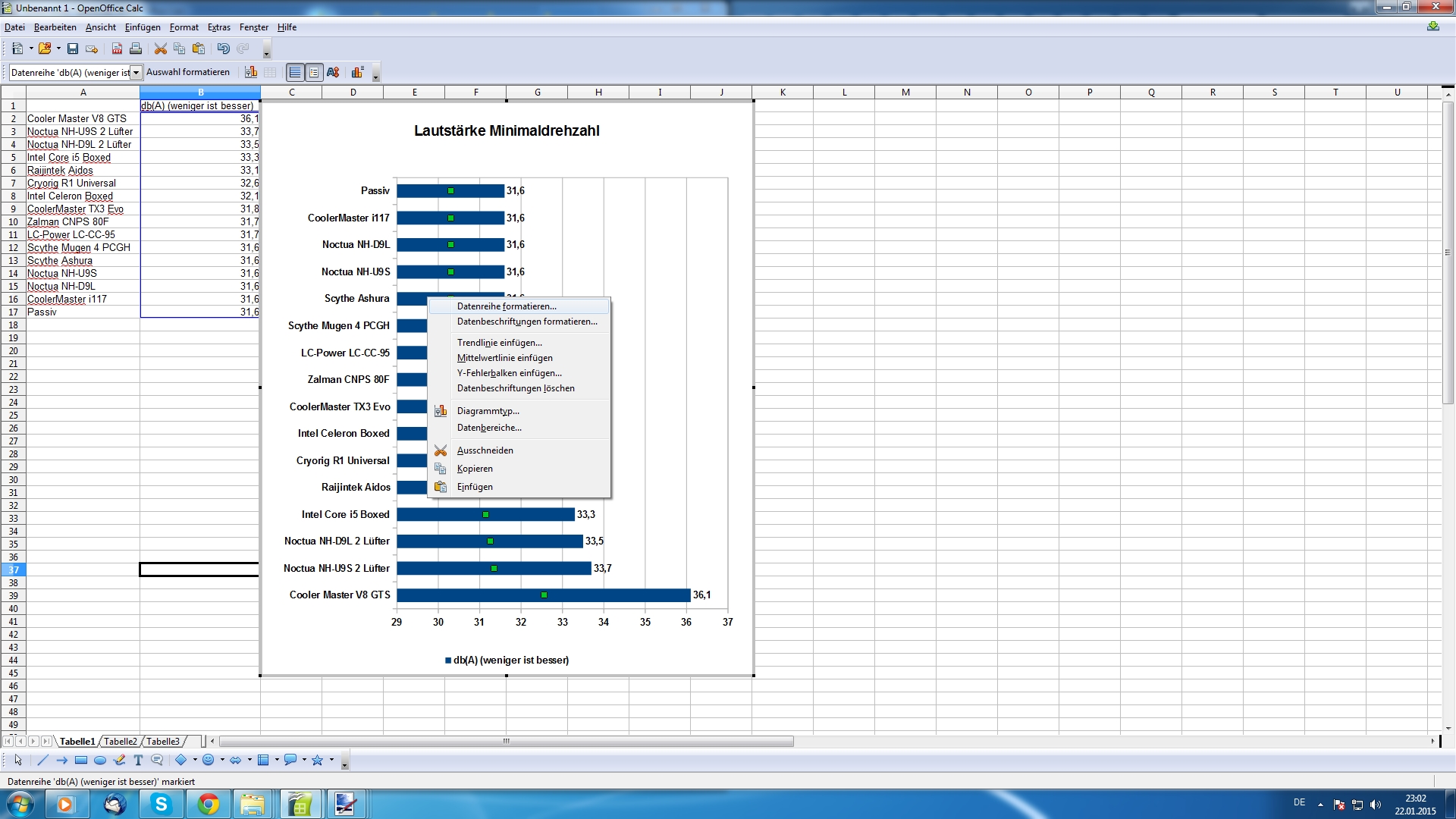Open the chart formatting toolbar overflow arrow
1456x819 pixels.
[375, 75]
